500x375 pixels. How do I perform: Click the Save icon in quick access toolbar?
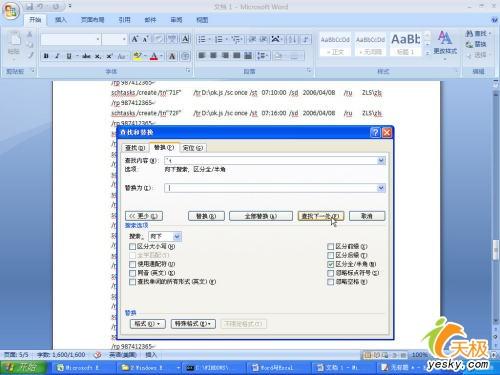(x=30, y=7)
